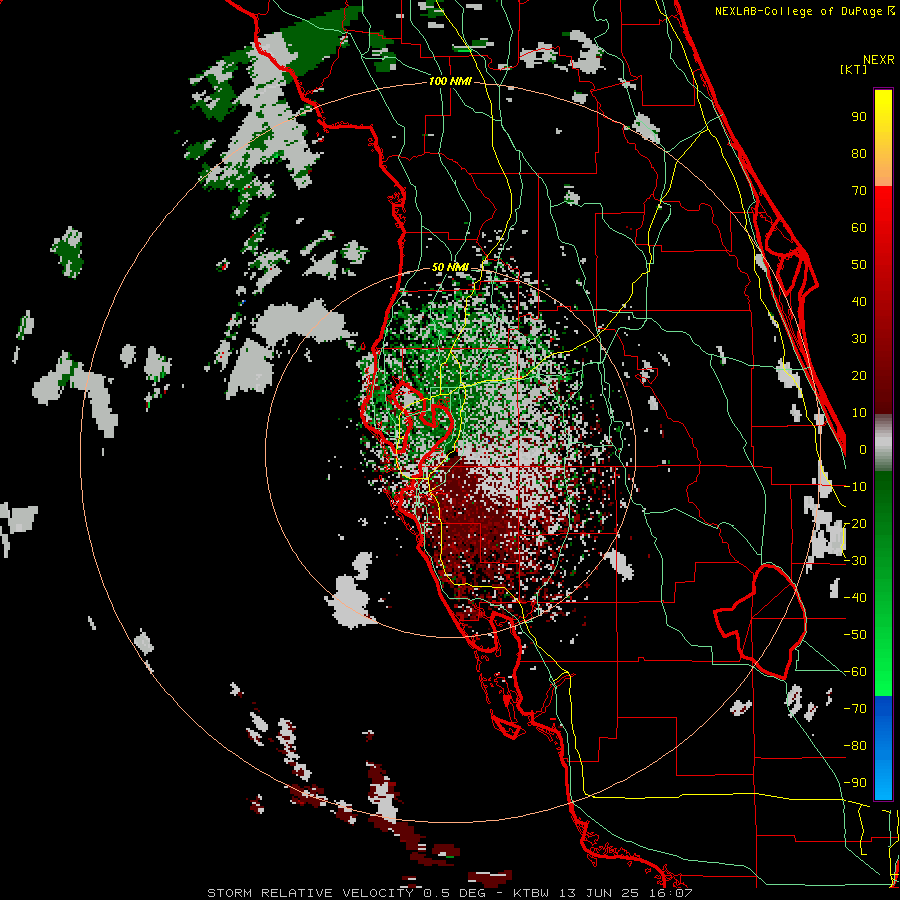
Task: Click the -70 value on velocity scale
Action: (x=855, y=709)
